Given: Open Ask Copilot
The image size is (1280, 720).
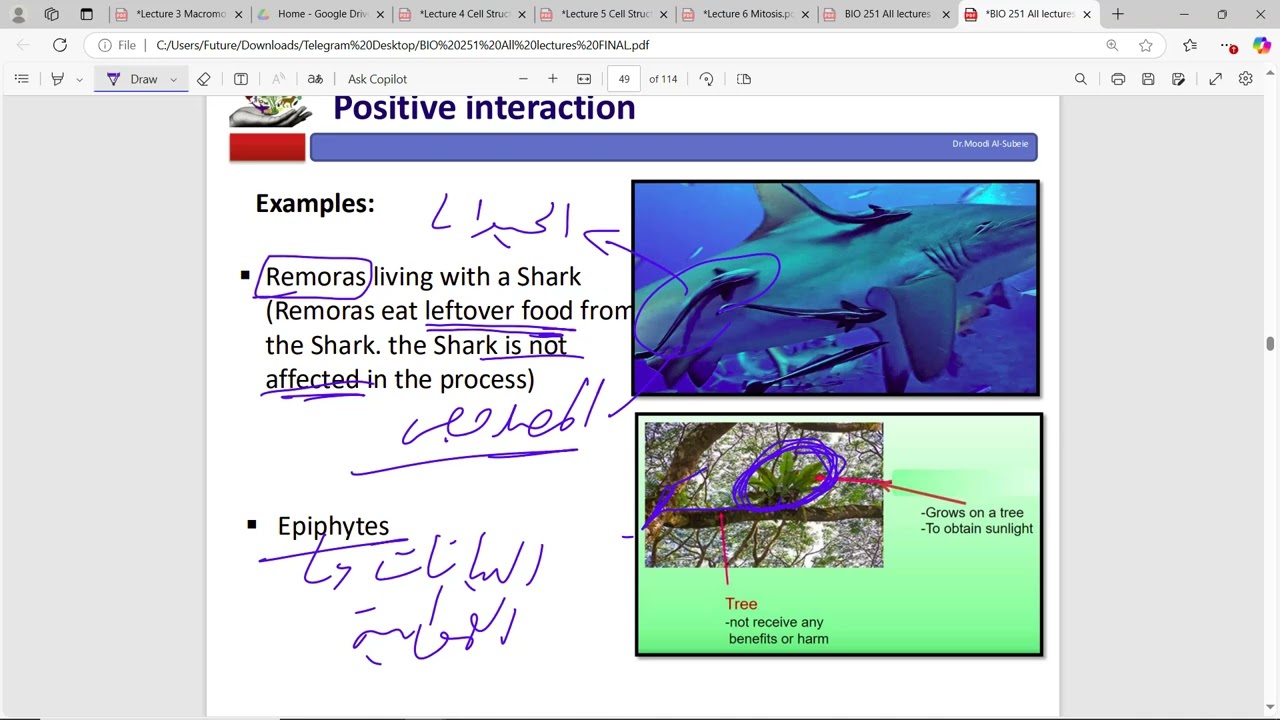Looking at the screenshot, I should click(x=377, y=79).
